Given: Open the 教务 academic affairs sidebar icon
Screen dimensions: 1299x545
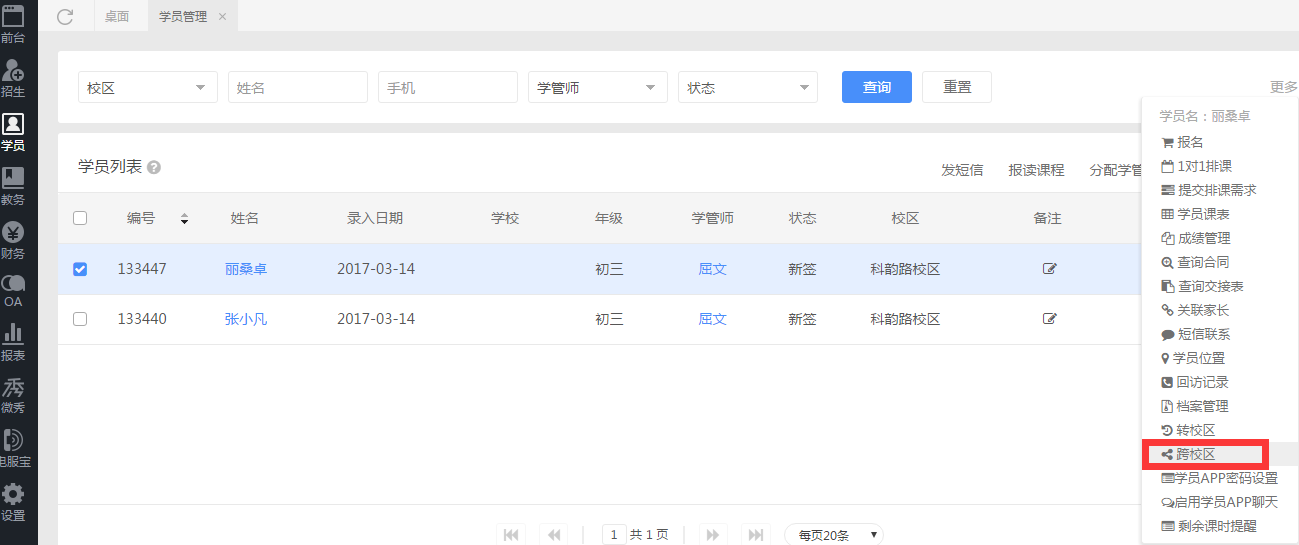Looking at the screenshot, I should (13, 185).
